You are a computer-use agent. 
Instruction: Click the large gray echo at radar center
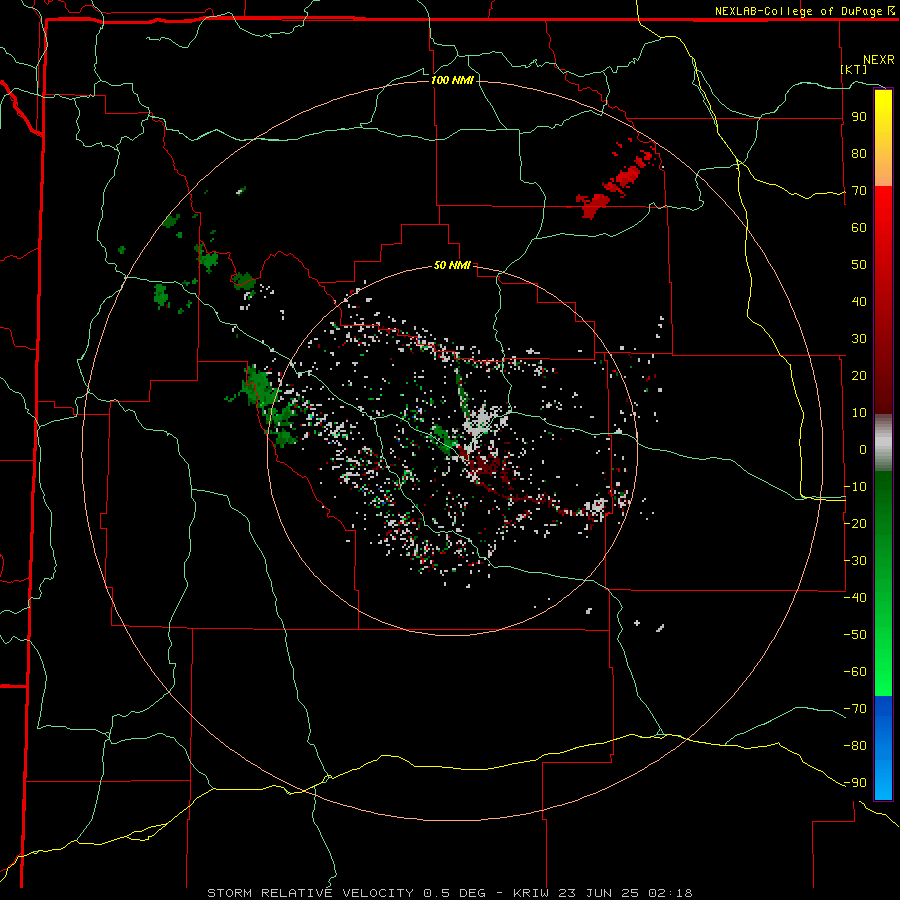point(480,424)
